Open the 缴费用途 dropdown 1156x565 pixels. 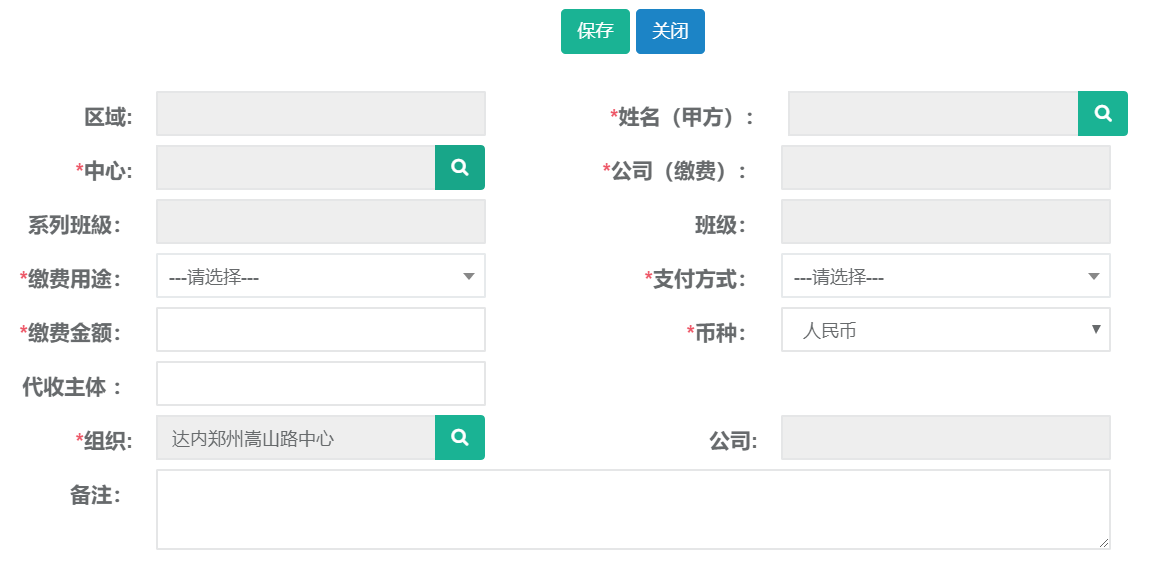(320, 276)
